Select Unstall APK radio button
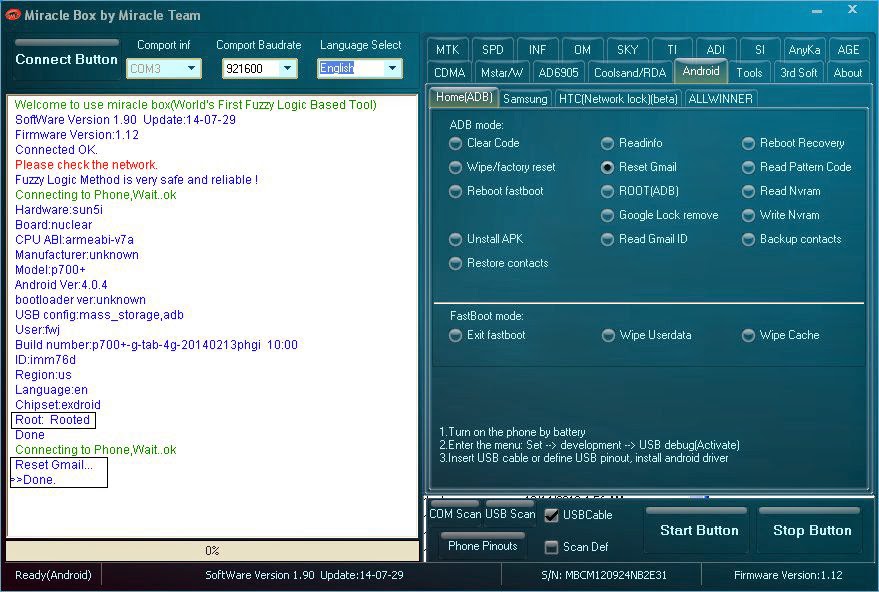879x592 pixels. pyautogui.click(x=455, y=239)
